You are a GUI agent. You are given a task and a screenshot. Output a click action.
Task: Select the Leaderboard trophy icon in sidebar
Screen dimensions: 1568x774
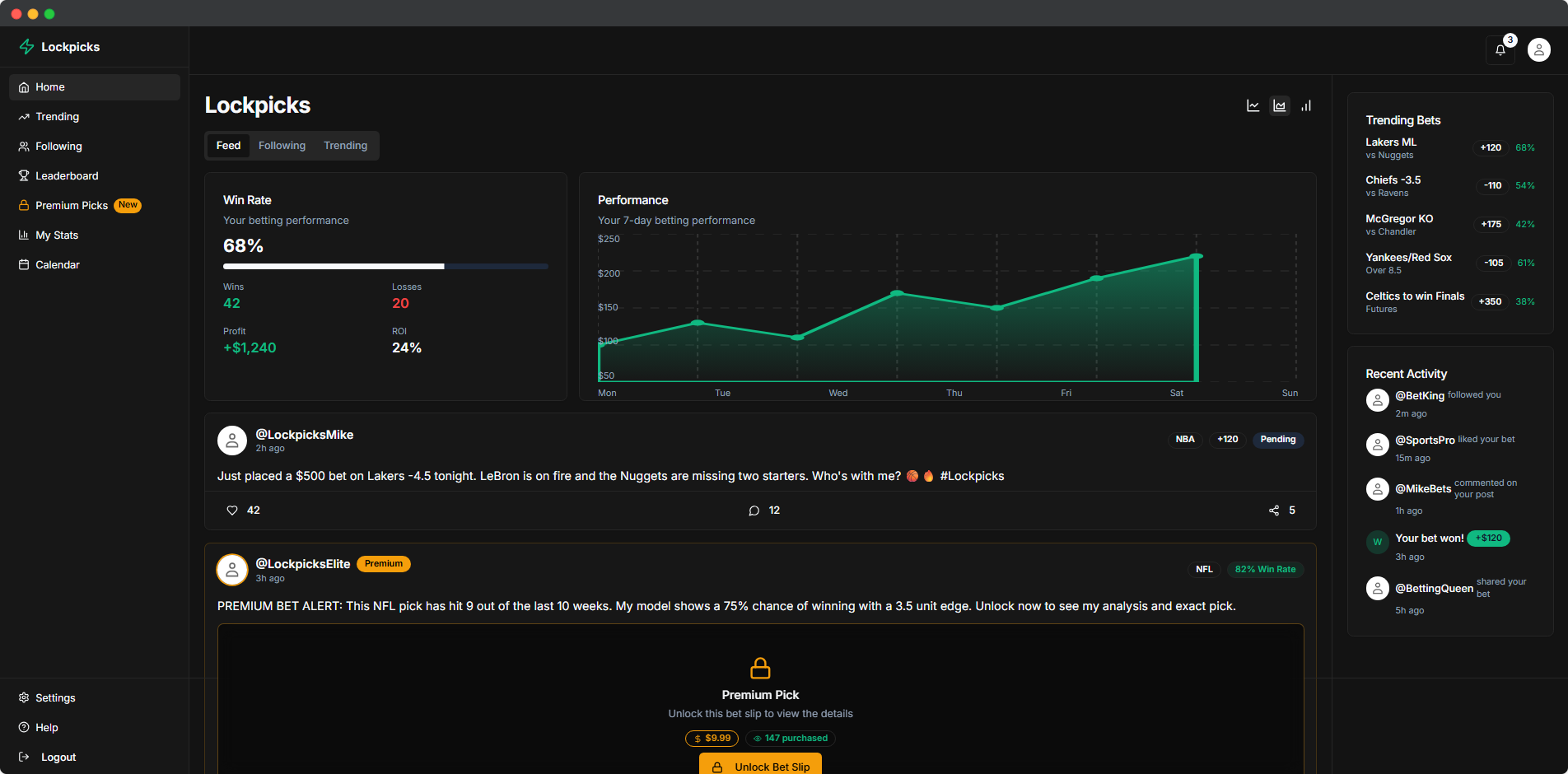24,175
